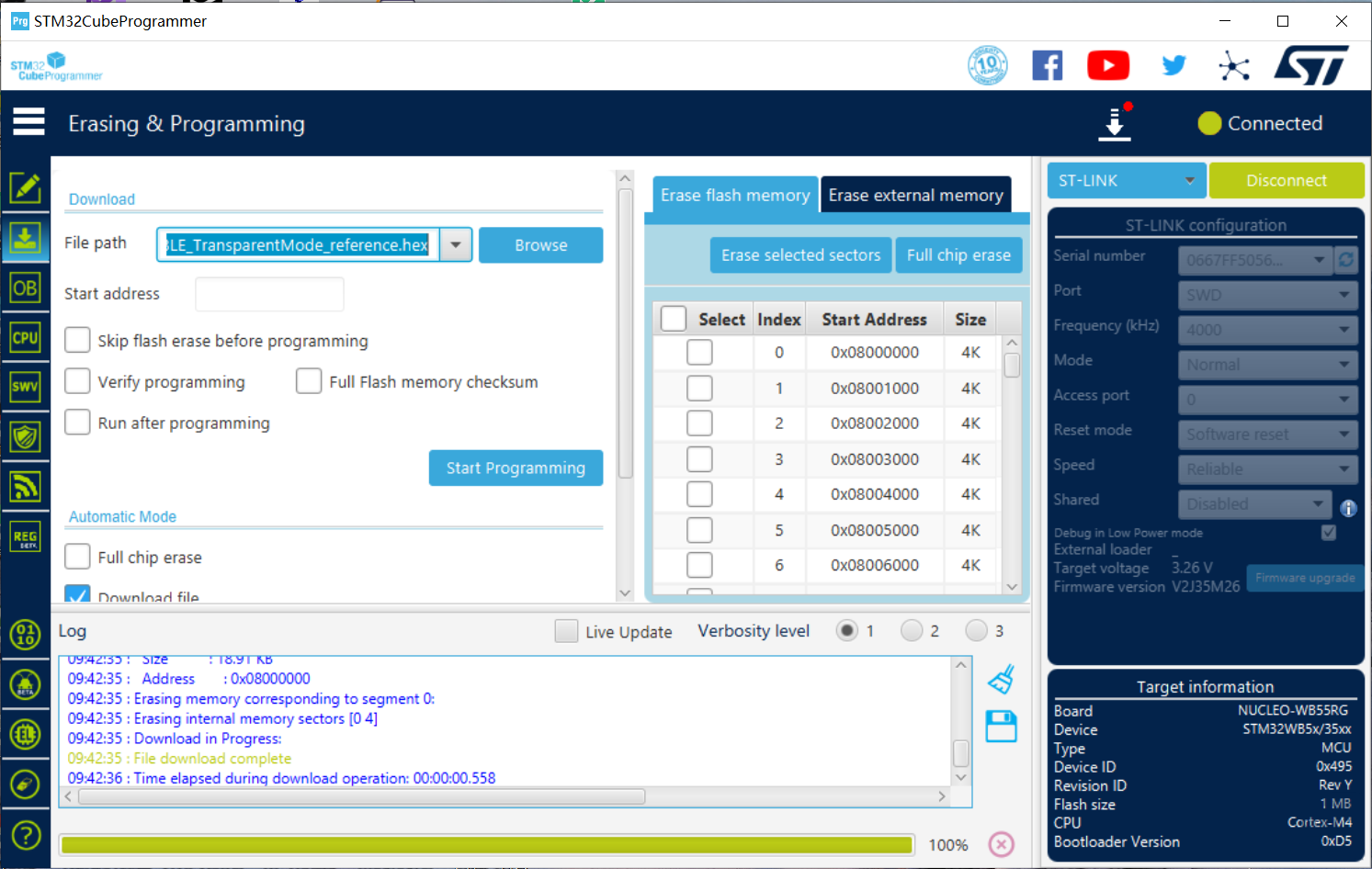Viewport: 1372px width, 869px height.
Task: Click the Browse button
Action: coord(540,245)
